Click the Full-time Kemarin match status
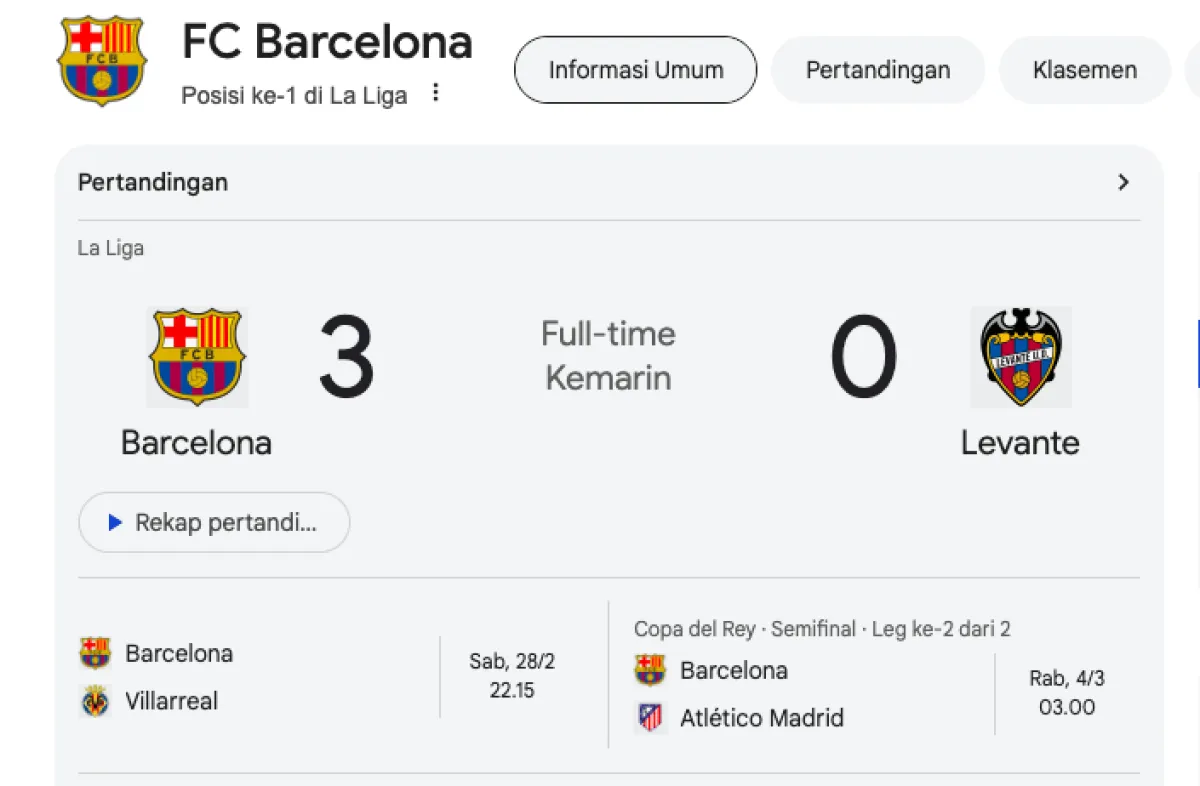The width and height of the screenshot is (1200, 786). tap(608, 356)
